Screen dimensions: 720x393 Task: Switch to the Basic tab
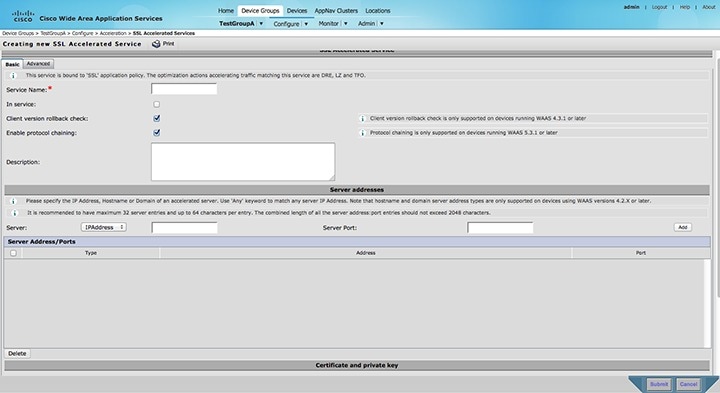coord(12,64)
